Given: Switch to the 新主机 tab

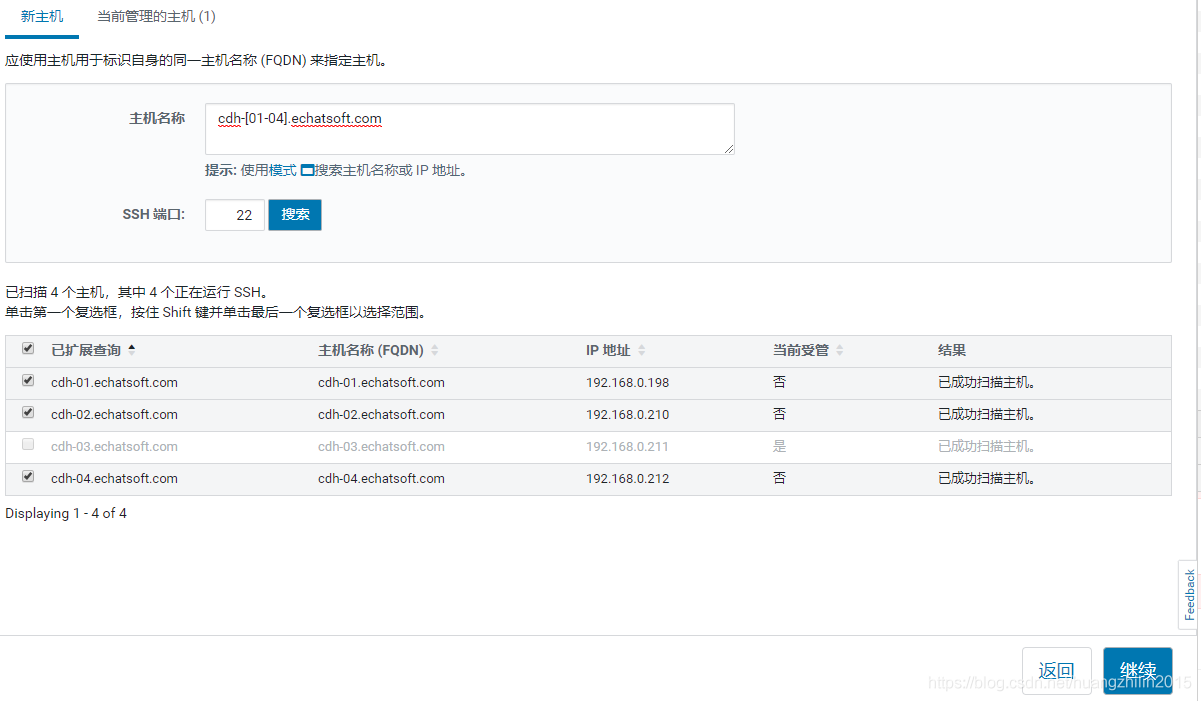Looking at the screenshot, I should [42, 17].
